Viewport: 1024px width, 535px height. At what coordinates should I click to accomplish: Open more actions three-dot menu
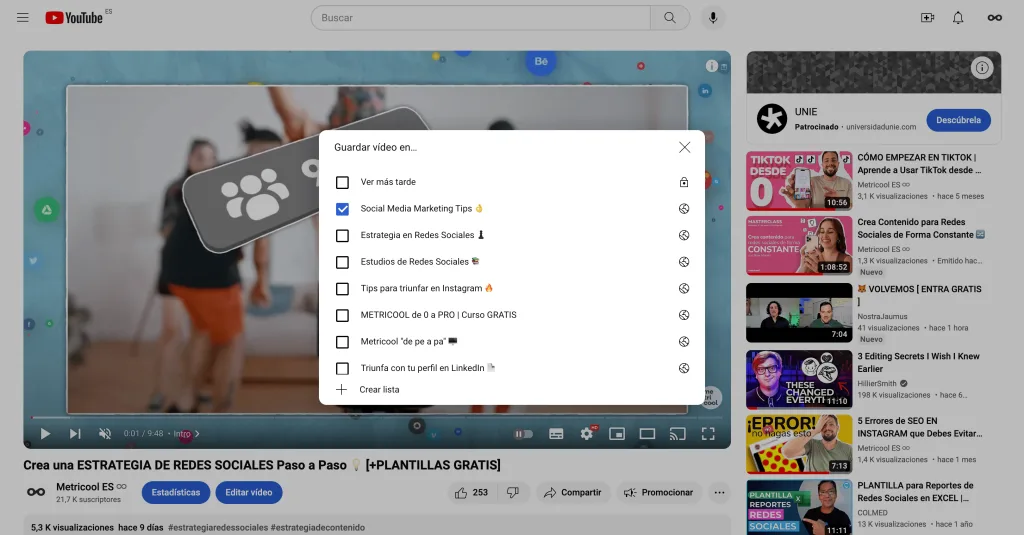tap(719, 493)
